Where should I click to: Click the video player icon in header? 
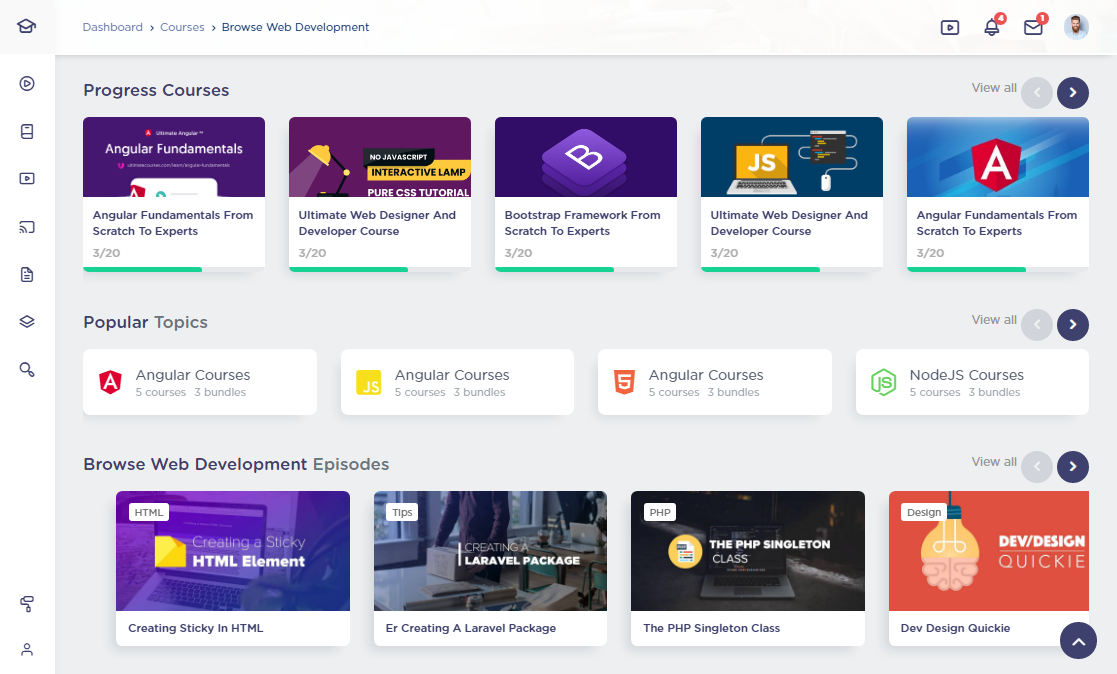coord(950,28)
